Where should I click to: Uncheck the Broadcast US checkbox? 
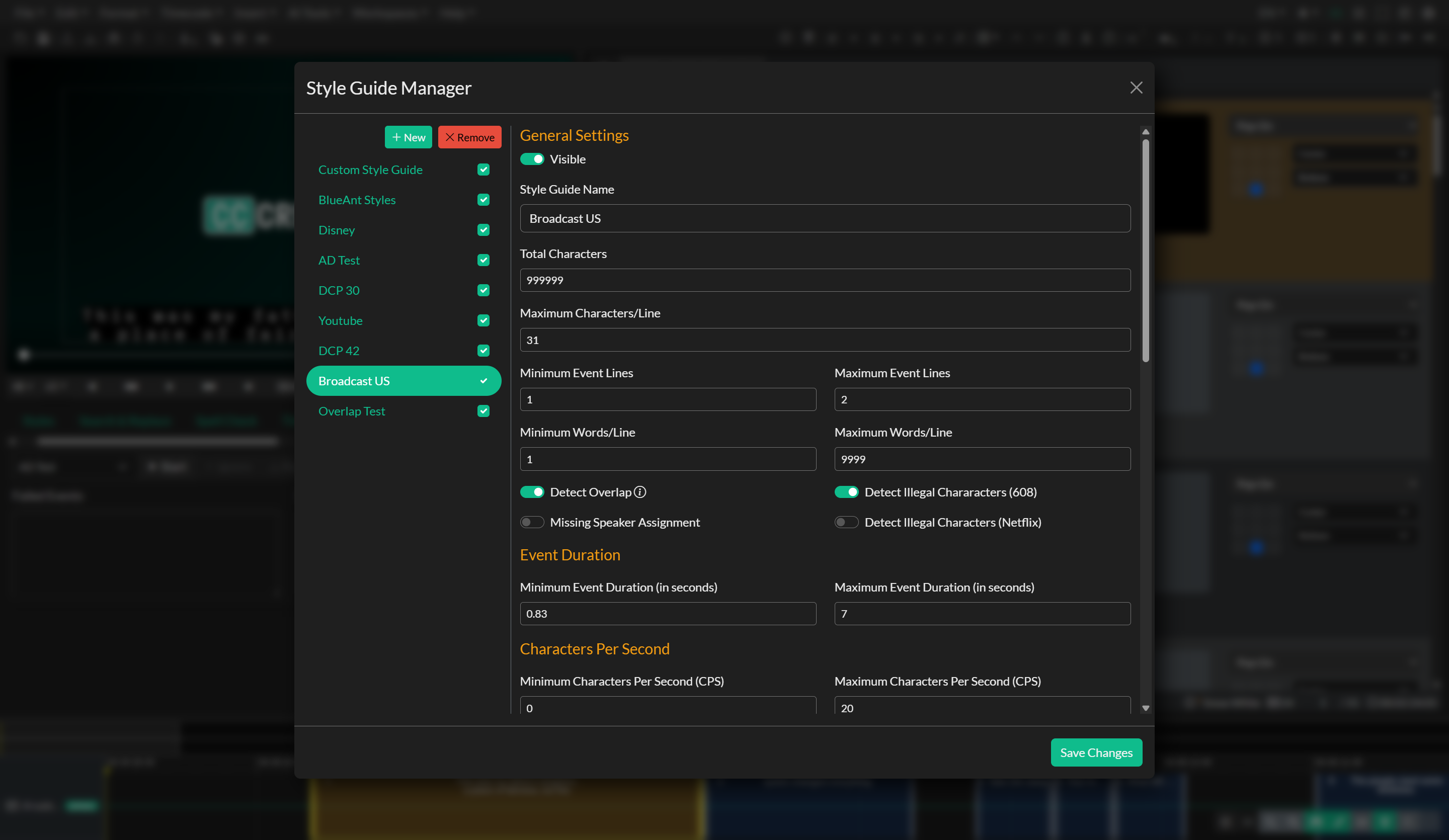[x=484, y=381]
